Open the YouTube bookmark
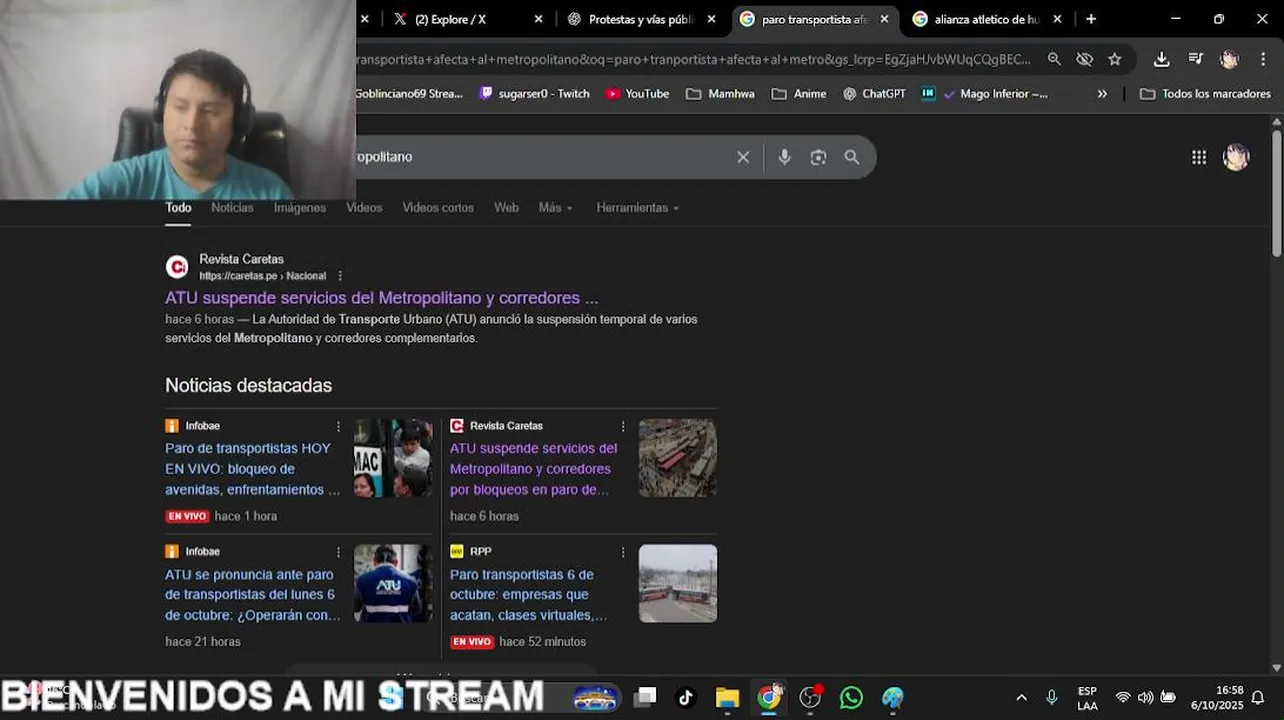1284x720 pixels. pos(637,94)
